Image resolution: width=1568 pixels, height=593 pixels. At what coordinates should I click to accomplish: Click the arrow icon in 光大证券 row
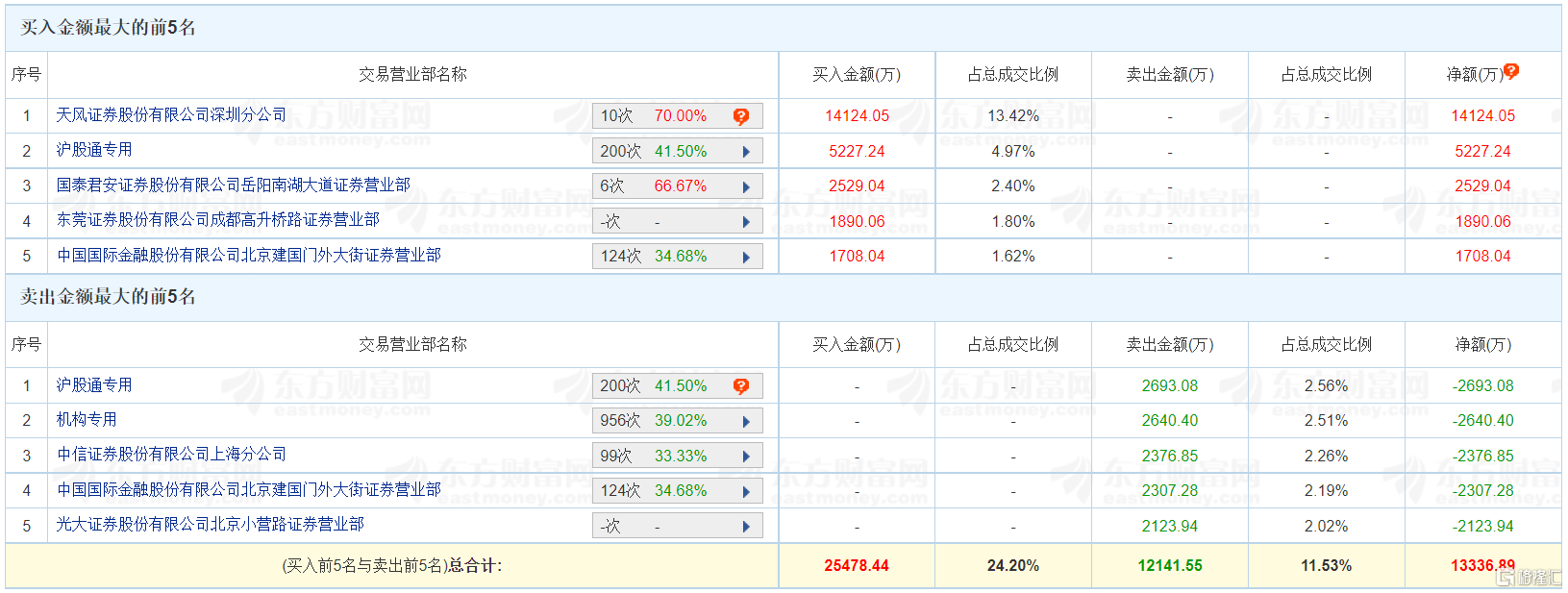click(x=746, y=527)
